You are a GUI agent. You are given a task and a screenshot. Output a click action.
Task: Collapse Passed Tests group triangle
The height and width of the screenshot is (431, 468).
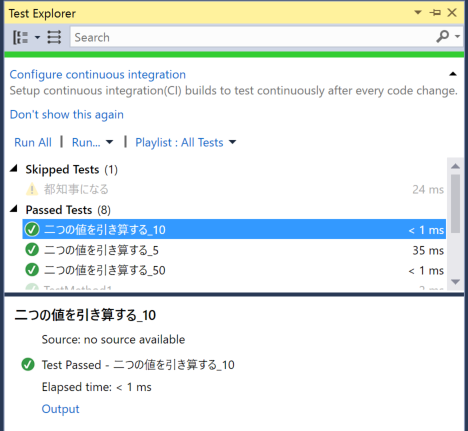14,209
